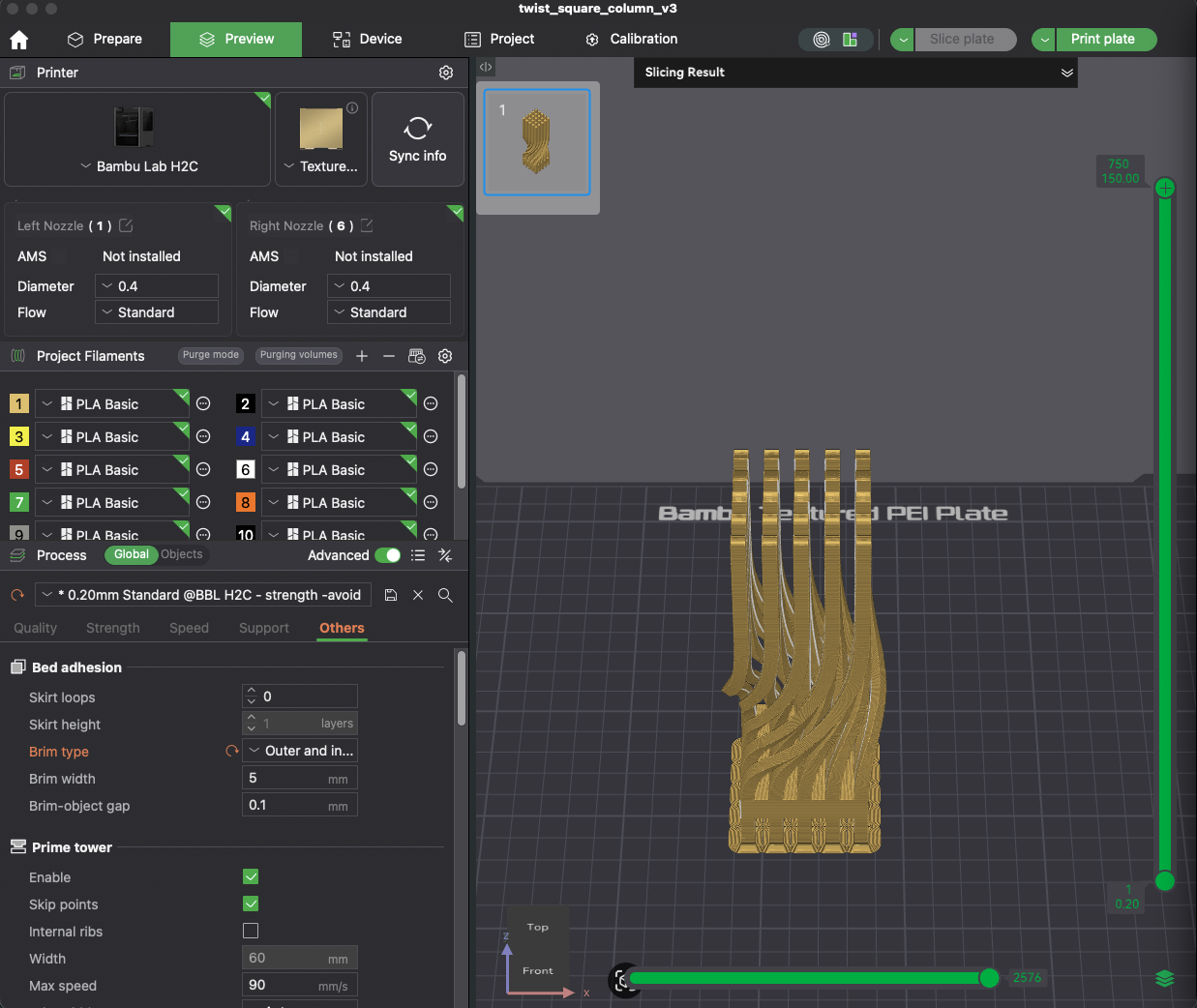Click the Purge mode button

(211, 355)
